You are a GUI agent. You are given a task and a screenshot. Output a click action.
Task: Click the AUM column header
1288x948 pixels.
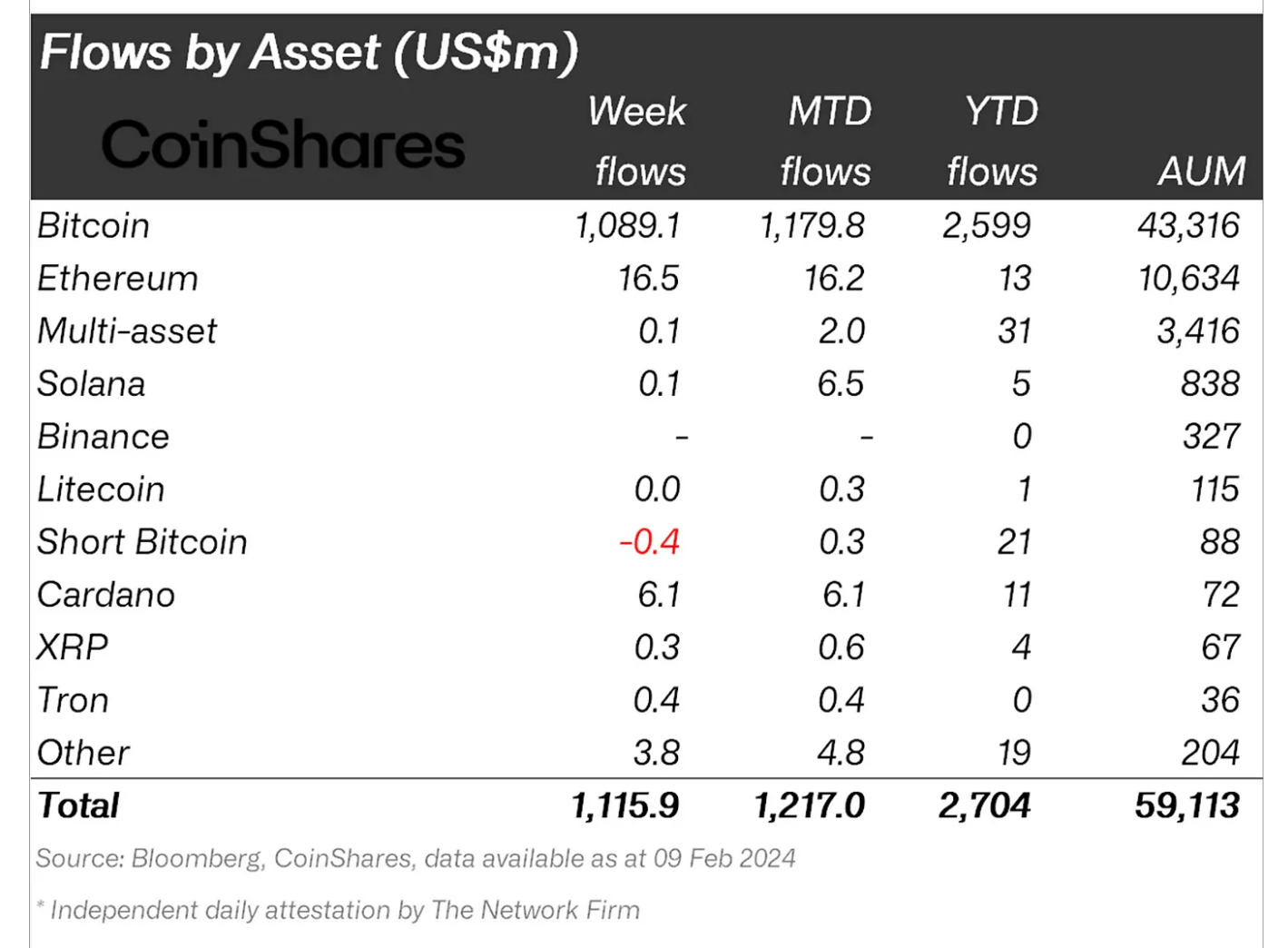(x=1201, y=171)
